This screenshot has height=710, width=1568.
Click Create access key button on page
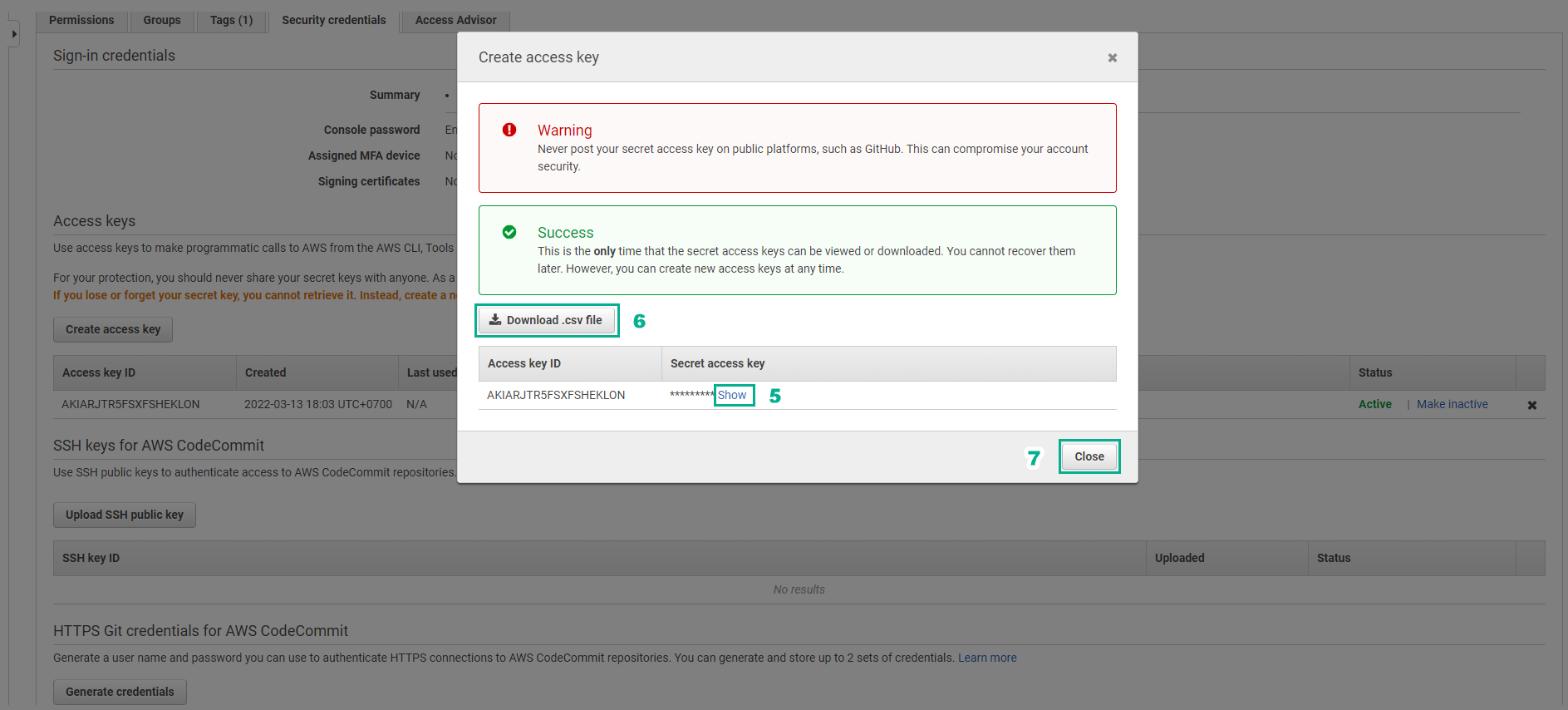(x=113, y=329)
